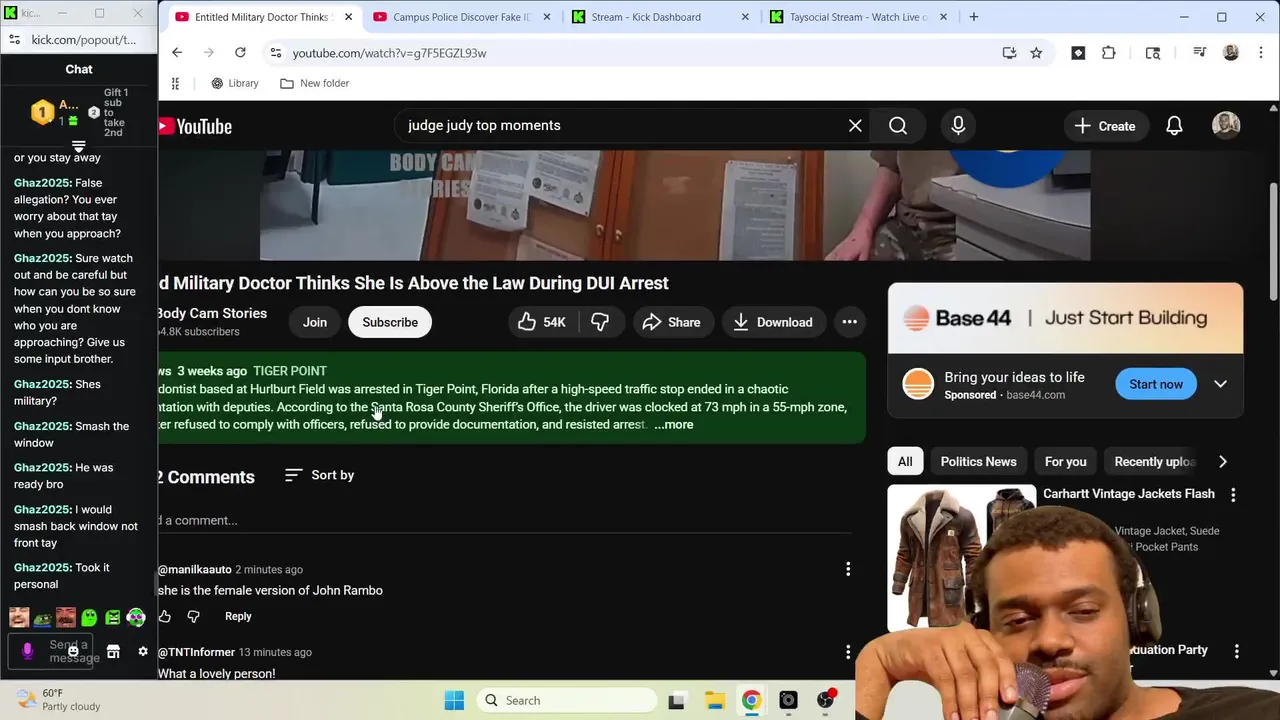The image size is (1280, 720).
Task: Click the TIGER POINT location tag
Action: (x=290, y=371)
